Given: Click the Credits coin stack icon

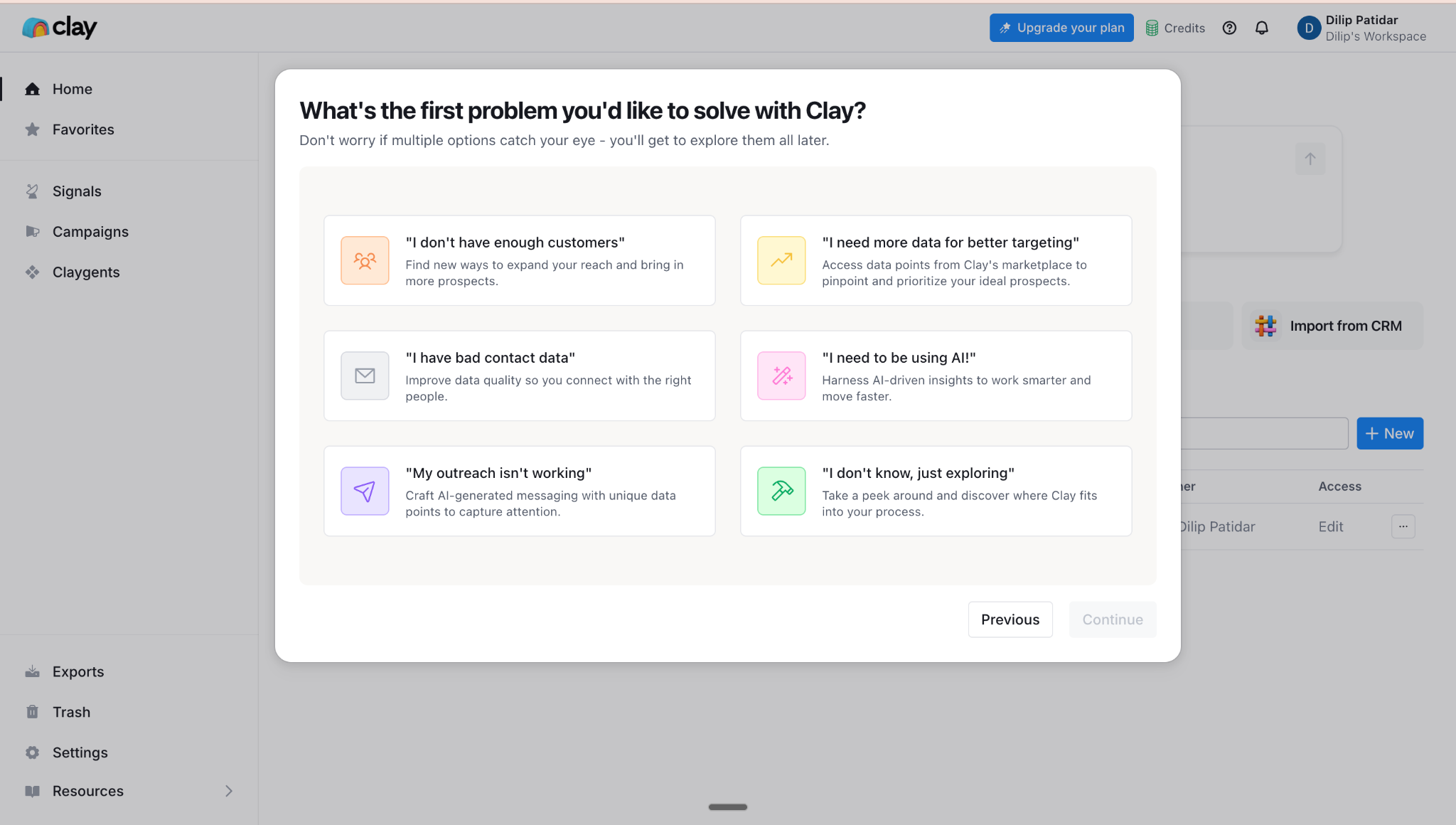Looking at the screenshot, I should click(1152, 28).
